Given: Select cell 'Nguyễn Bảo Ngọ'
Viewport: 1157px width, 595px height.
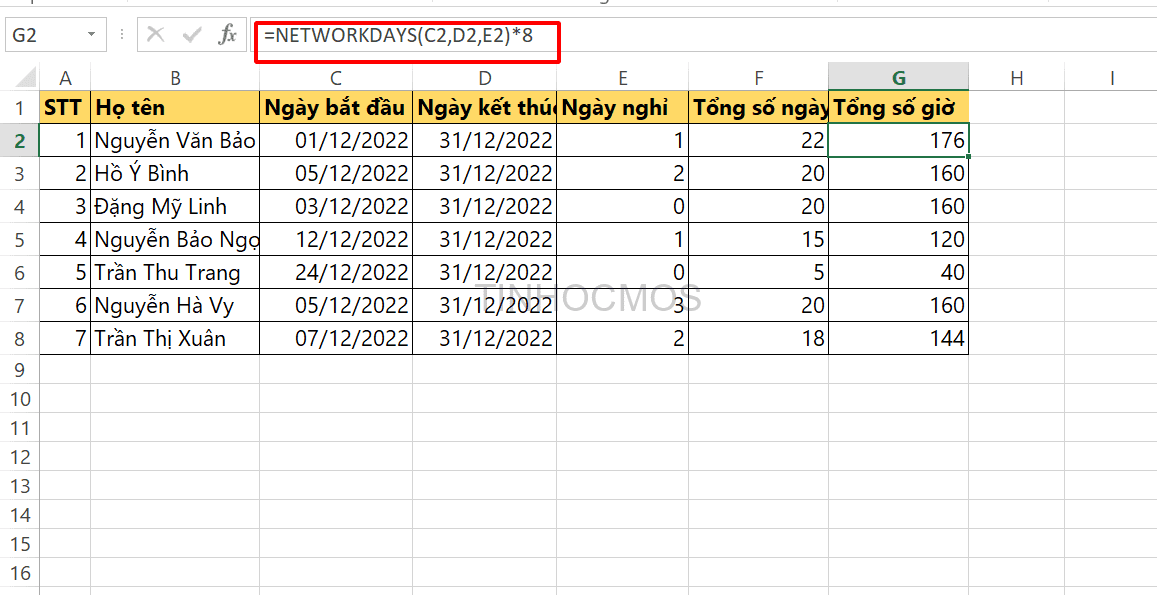Looking at the screenshot, I should coord(175,239).
